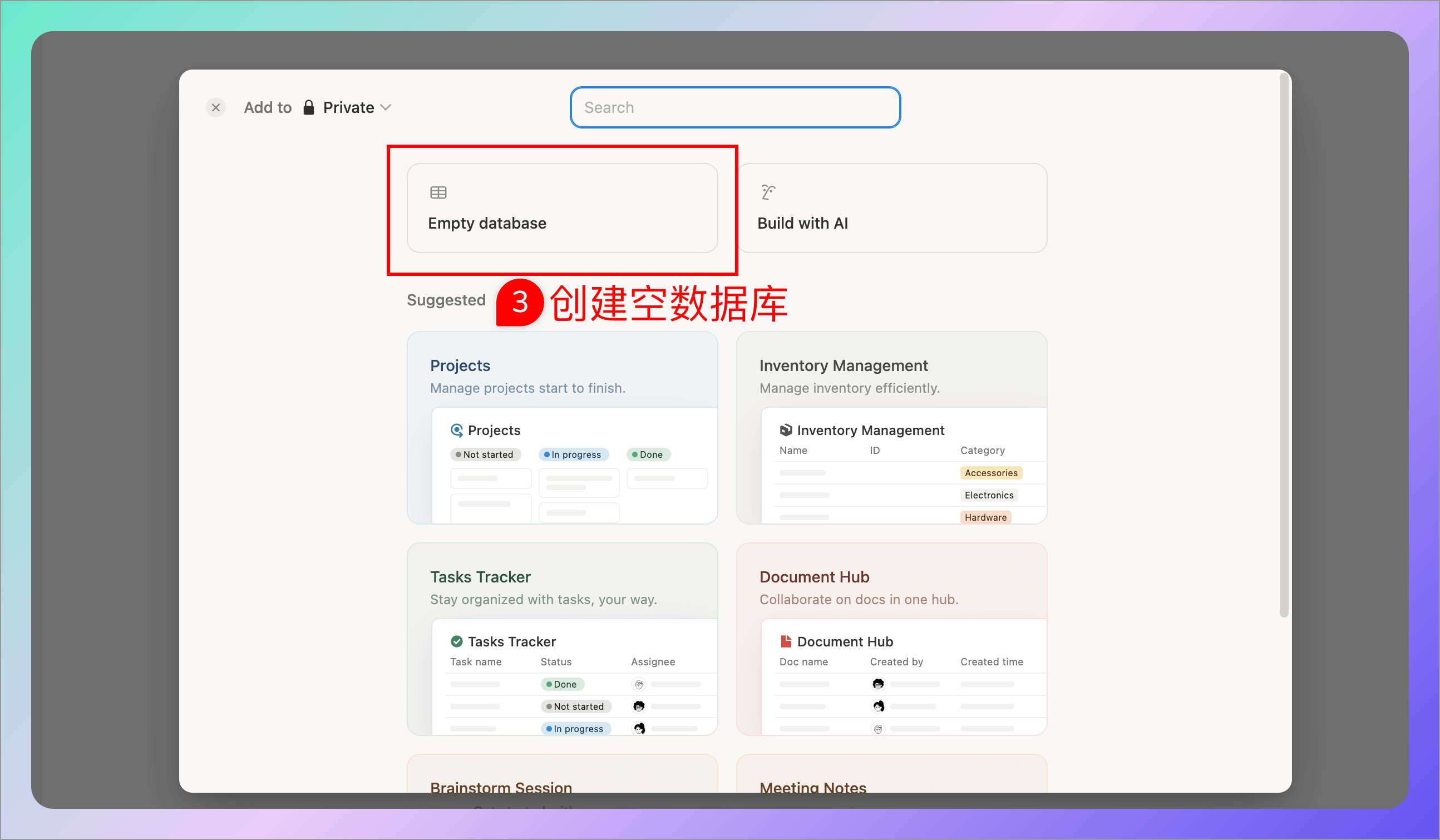Select the Projects template clock icon
Screen dimensions: 1440x840
pyautogui.click(x=457, y=430)
